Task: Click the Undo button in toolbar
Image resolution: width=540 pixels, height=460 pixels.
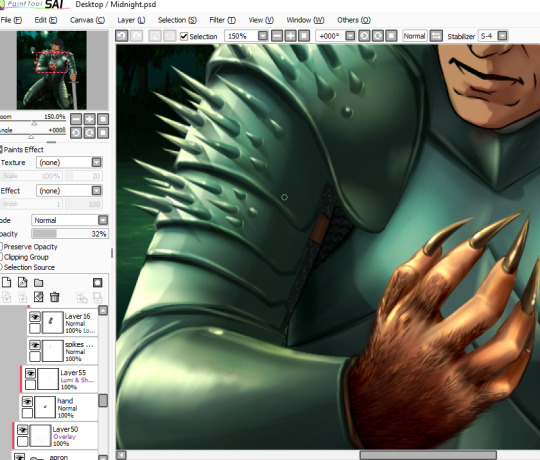Action: [122, 36]
